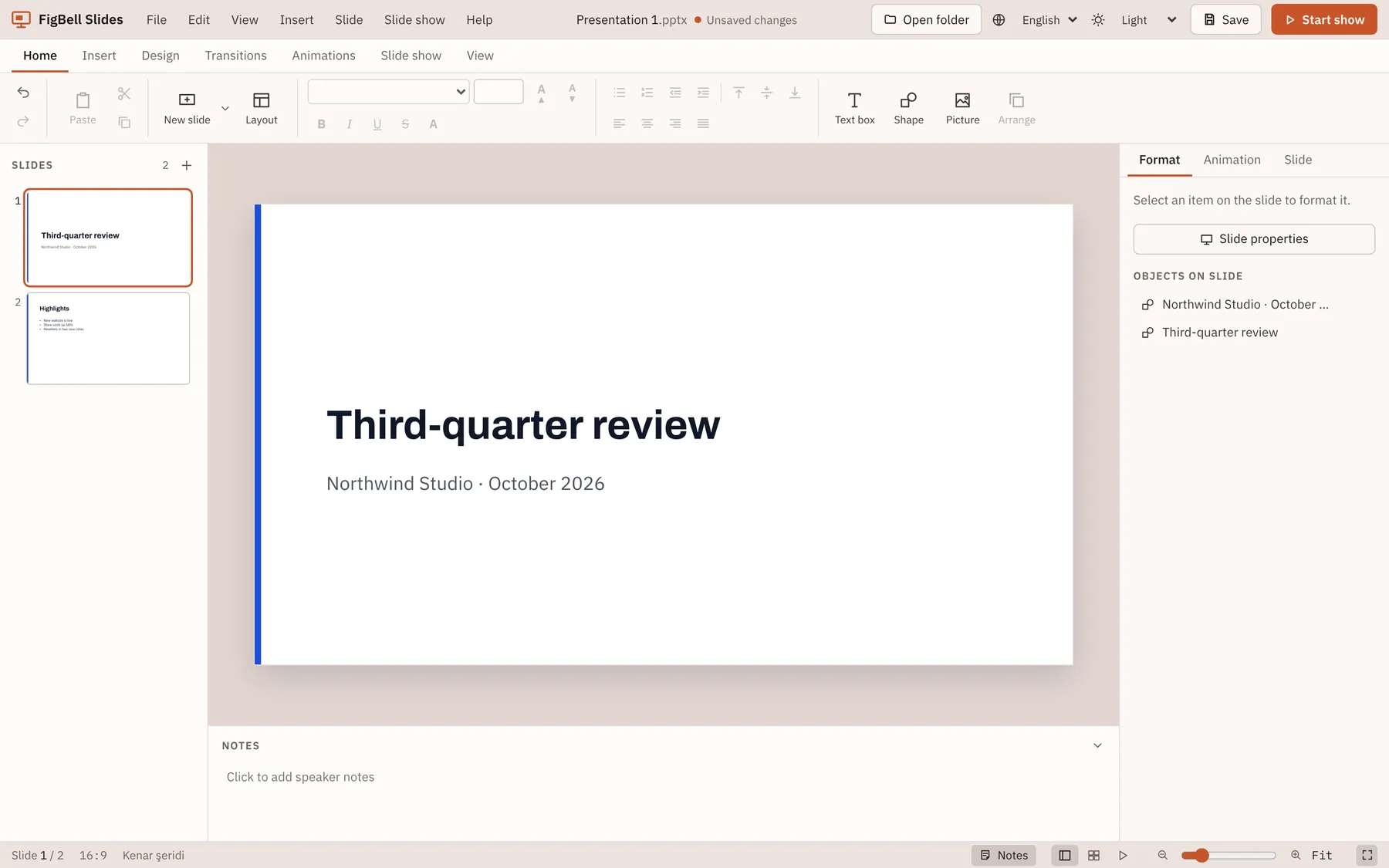The image size is (1389, 868).
Task: Switch to the Design ribbon tab
Action: pyautogui.click(x=161, y=56)
